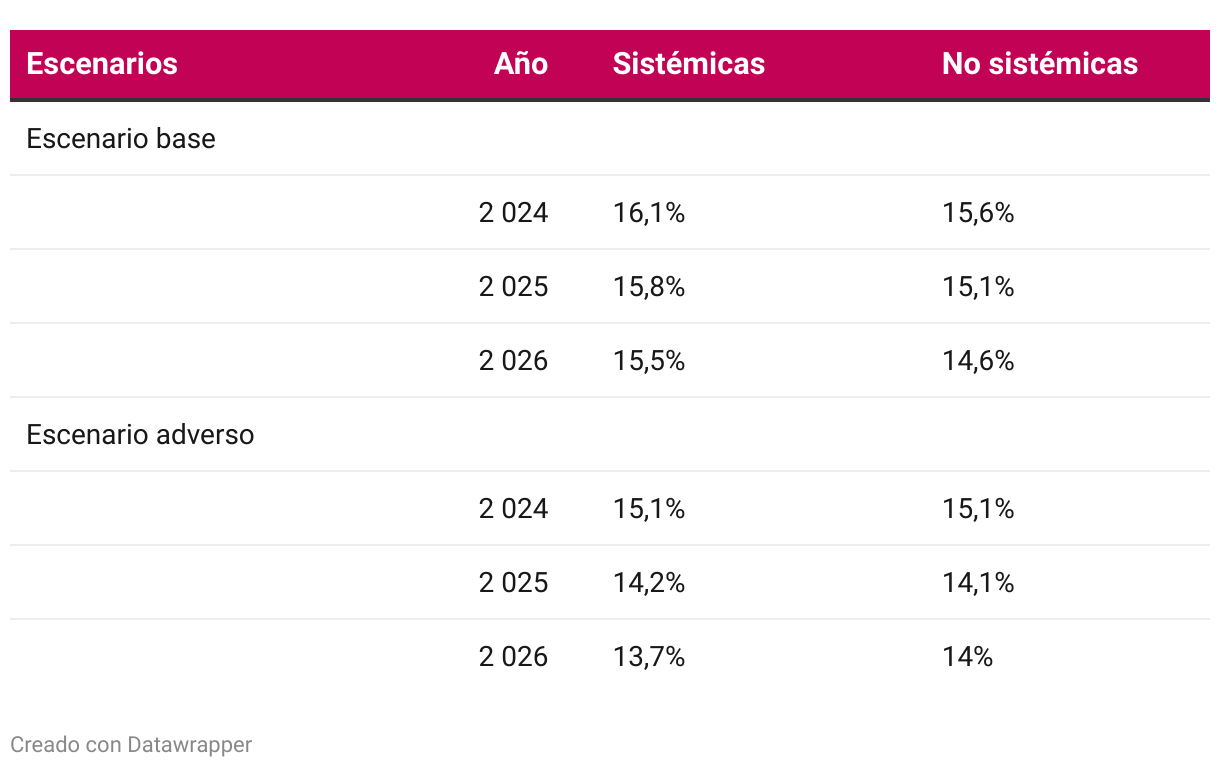Click the 14,2% Sistémicas cell
Screen dimensions: 1220x768
point(648,582)
